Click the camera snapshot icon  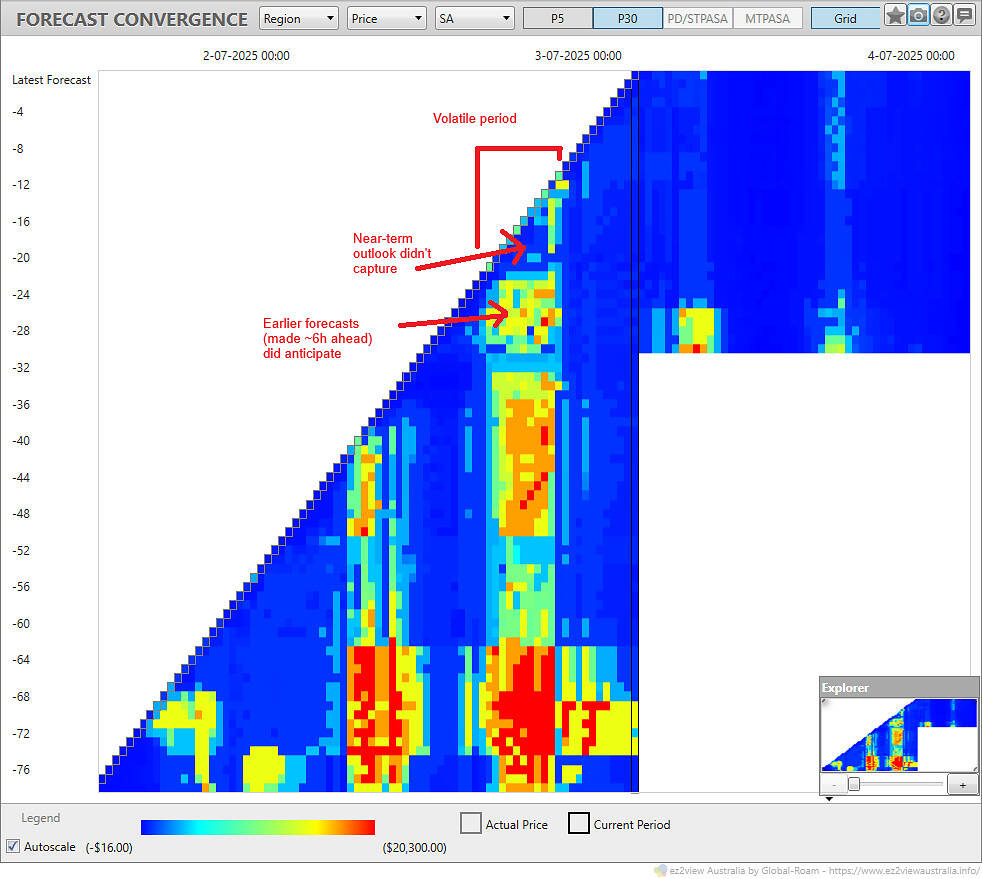[918, 15]
